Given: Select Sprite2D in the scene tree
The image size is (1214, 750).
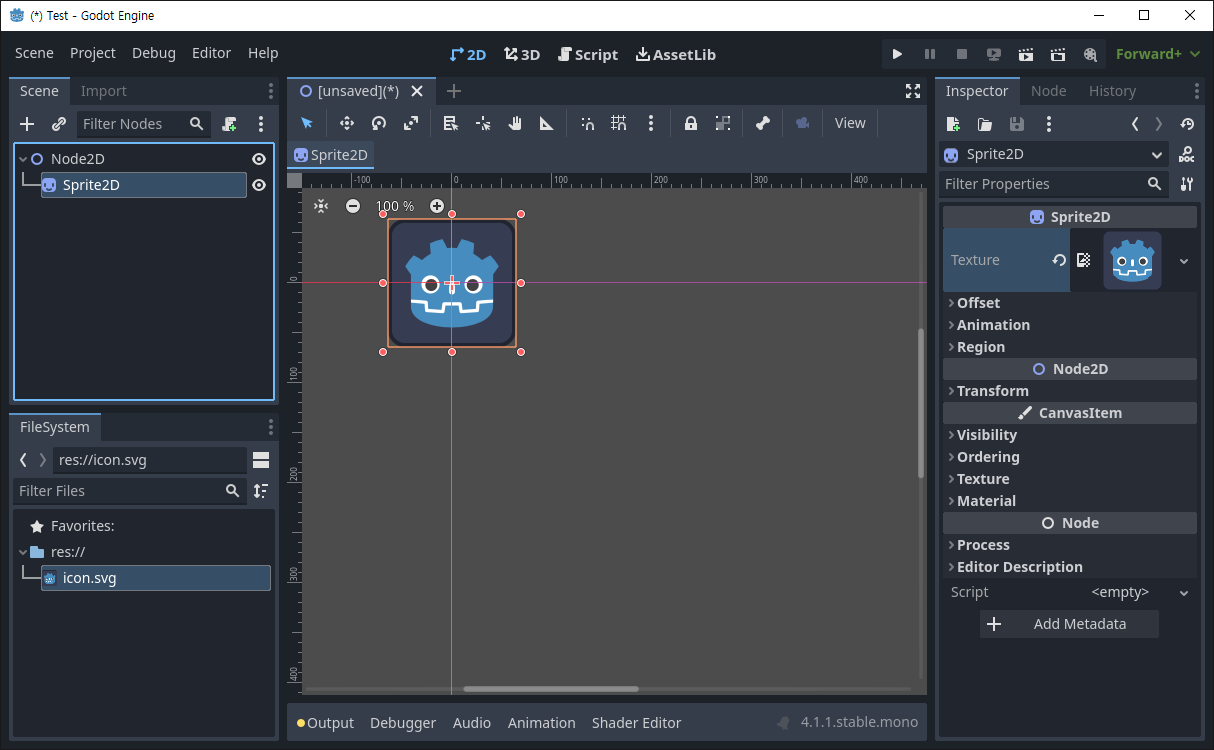Looking at the screenshot, I should [x=143, y=185].
